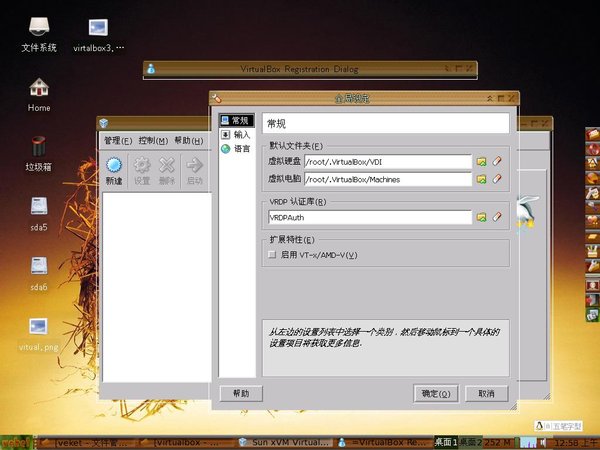Select 语言 category in settings list
Viewport: 600px width, 450px height.
coord(236,149)
